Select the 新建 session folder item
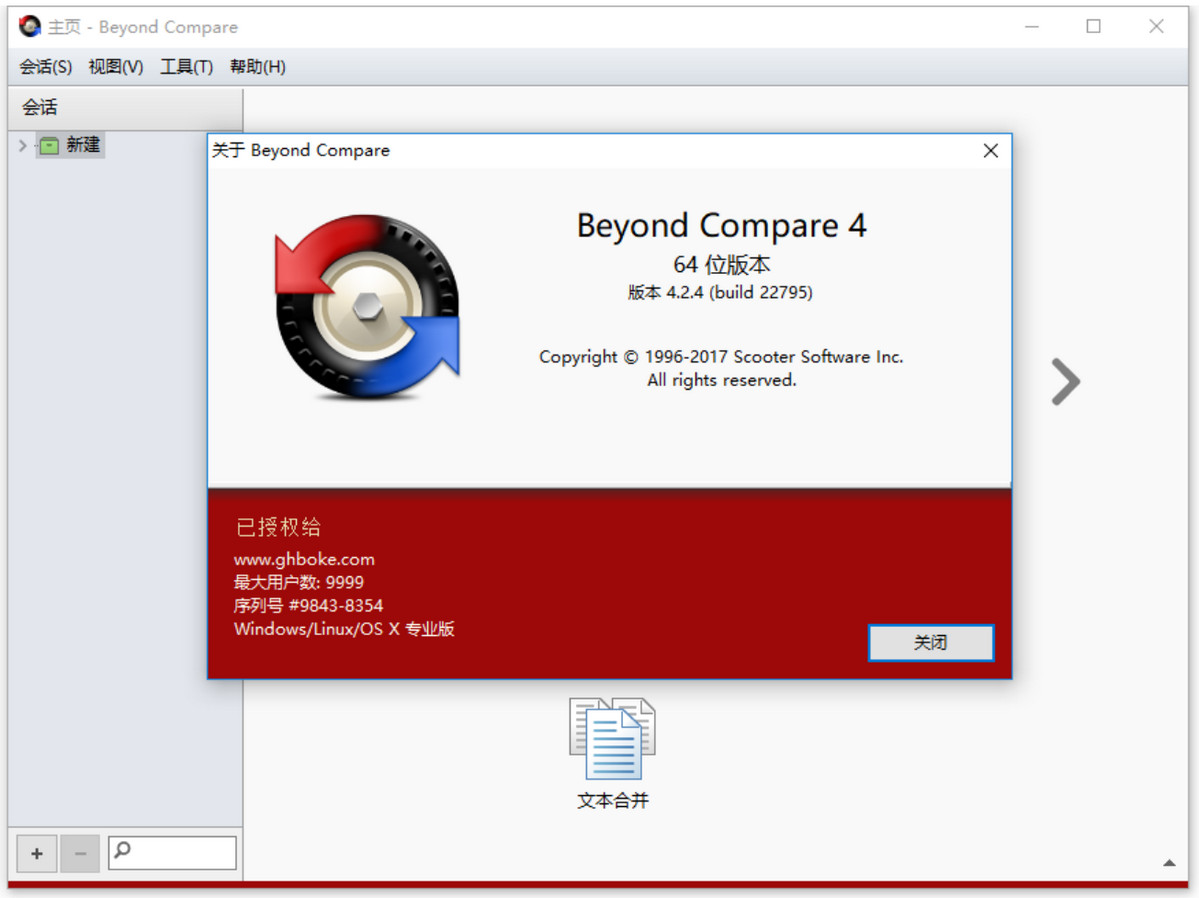The width and height of the screenshot is (1199, 898). (x=70, y=145)
